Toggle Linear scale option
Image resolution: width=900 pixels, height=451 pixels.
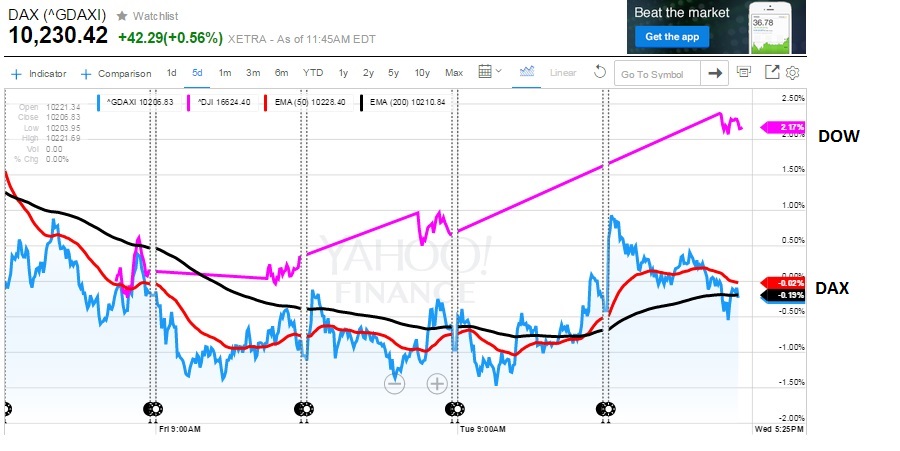pos(563,73)
